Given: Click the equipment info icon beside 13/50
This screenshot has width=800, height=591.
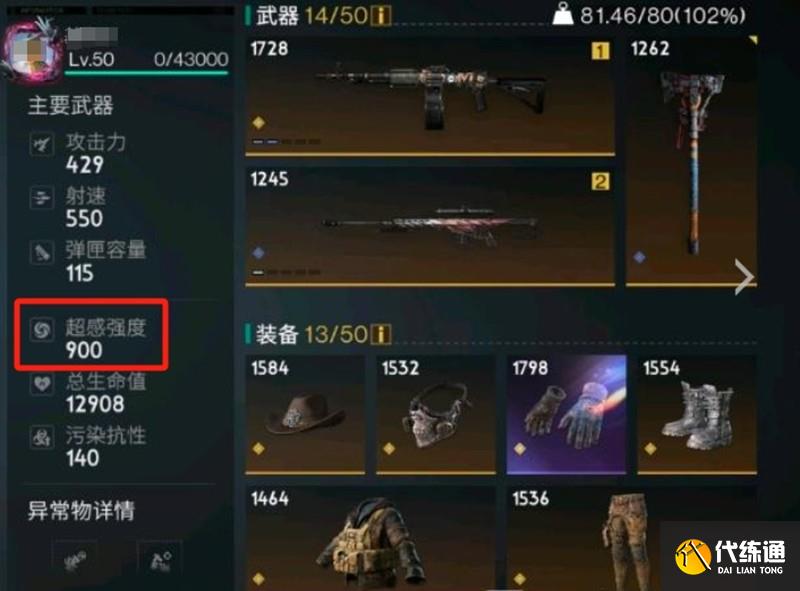Looking at the screenshot, I should point(381,335).
